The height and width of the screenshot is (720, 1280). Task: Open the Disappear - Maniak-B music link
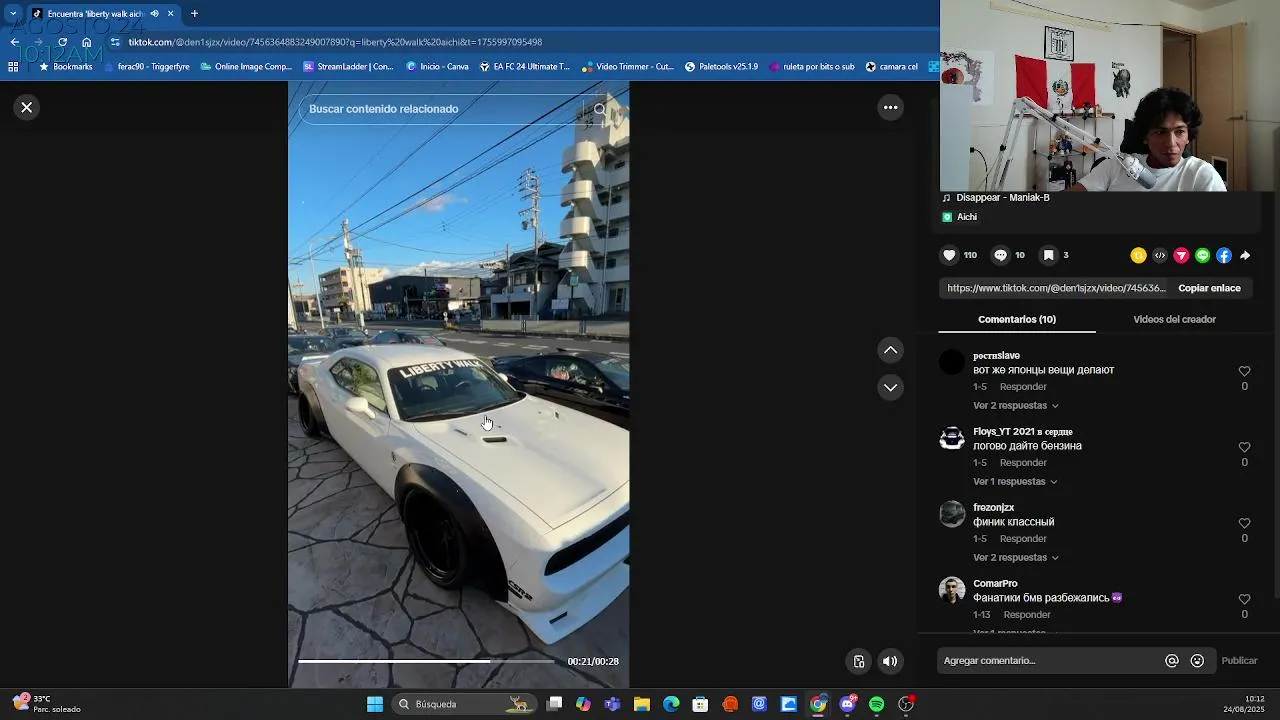pyautogui.click(x=1002, y=197)
